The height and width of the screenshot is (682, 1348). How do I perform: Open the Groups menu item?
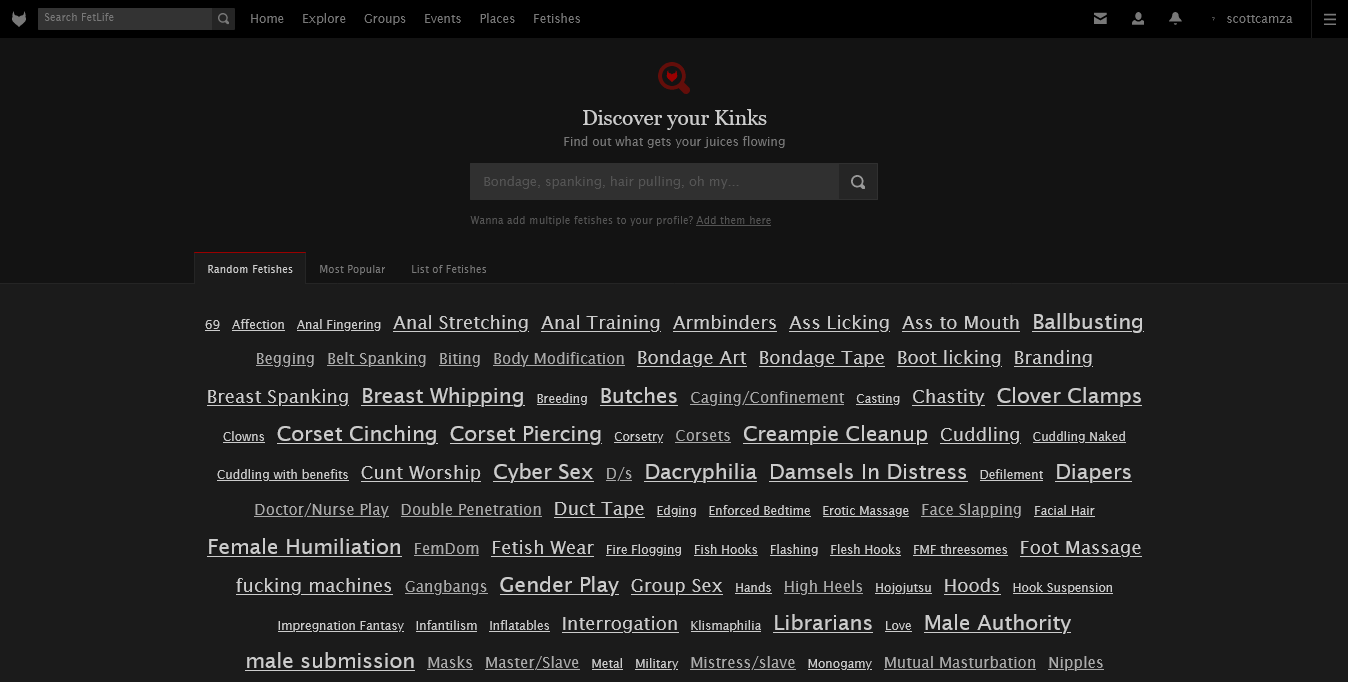pyautogui.click(x=385, y=19)
